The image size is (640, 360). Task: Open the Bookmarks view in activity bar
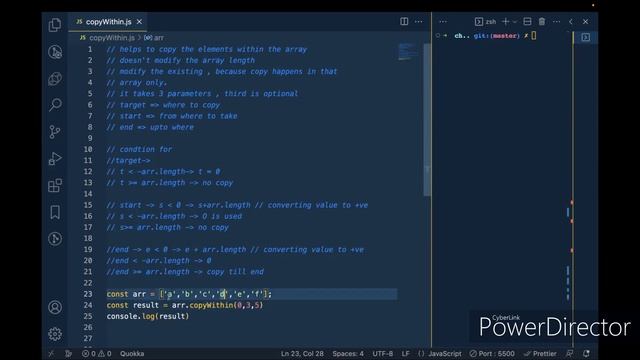55,212
